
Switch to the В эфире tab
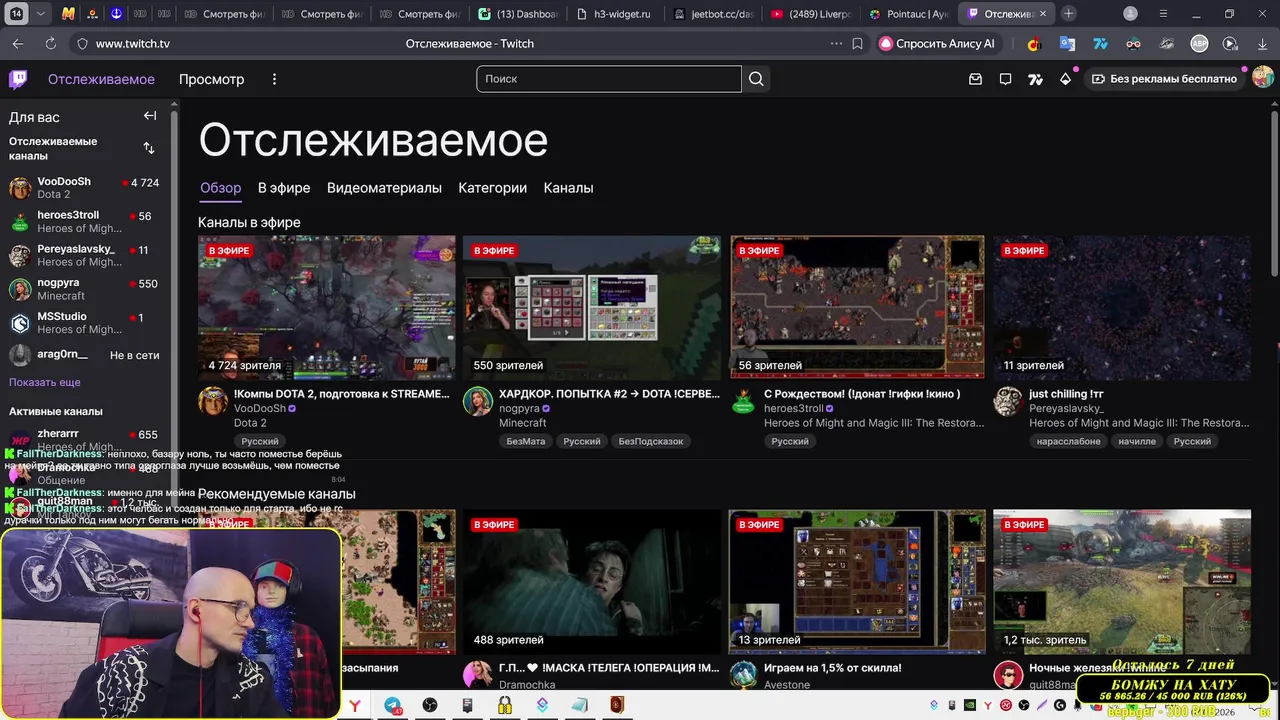(x=284, y=188)
